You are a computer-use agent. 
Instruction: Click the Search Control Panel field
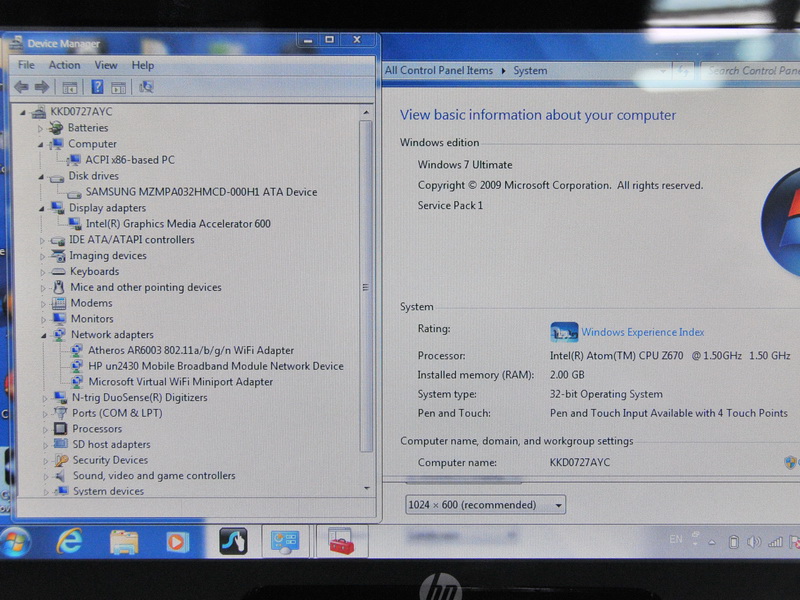(x=750, y=71)
